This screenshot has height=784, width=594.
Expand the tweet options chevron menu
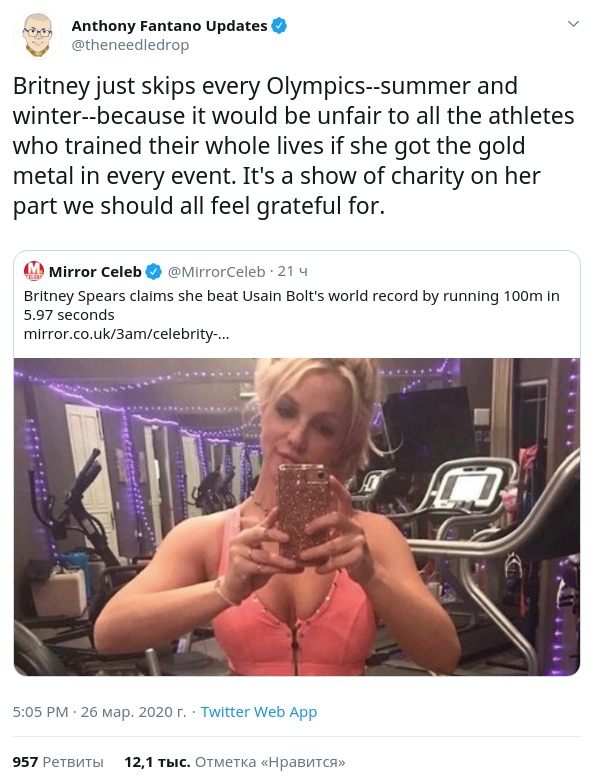(x=574, y=24)
